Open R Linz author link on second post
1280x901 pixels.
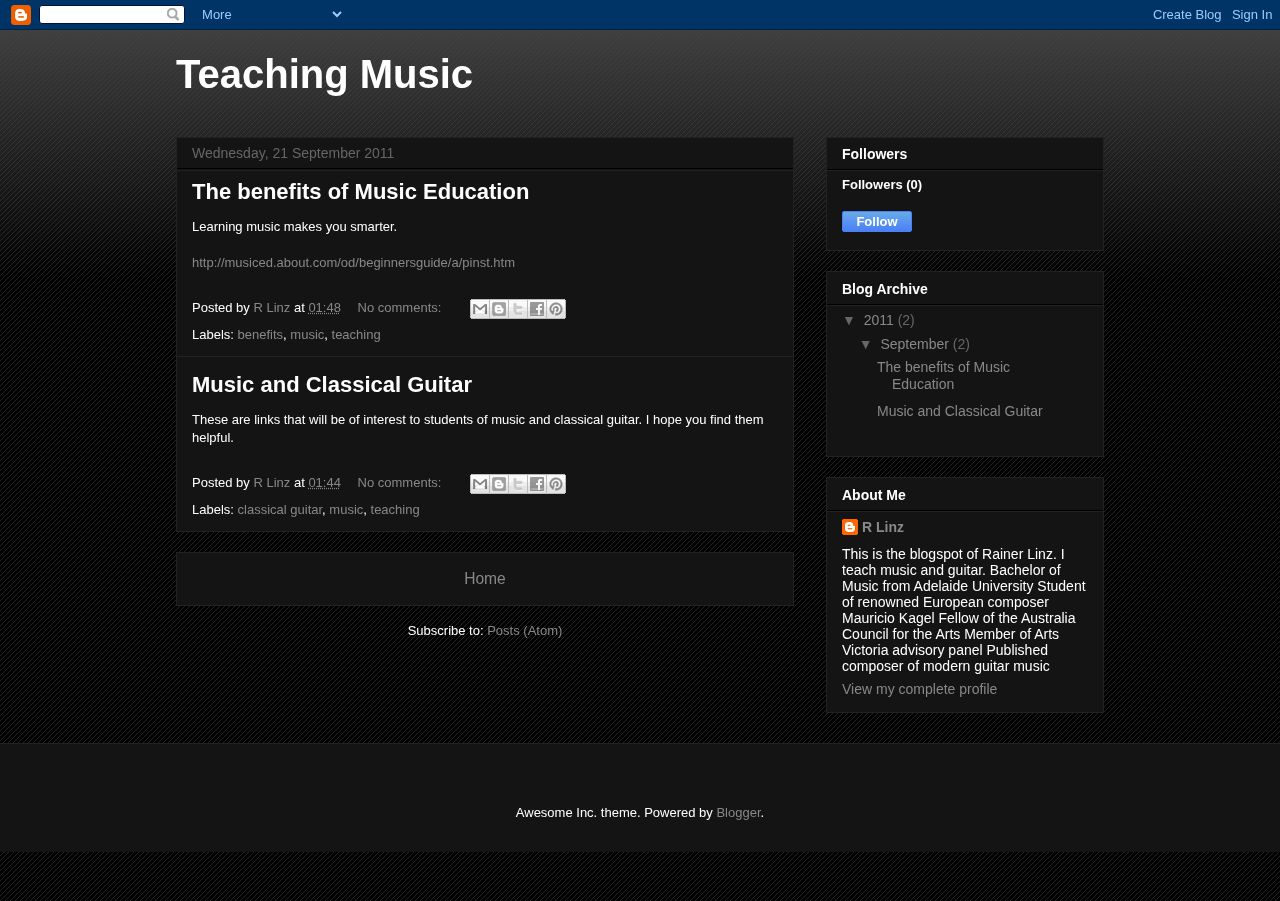[271, 483]
